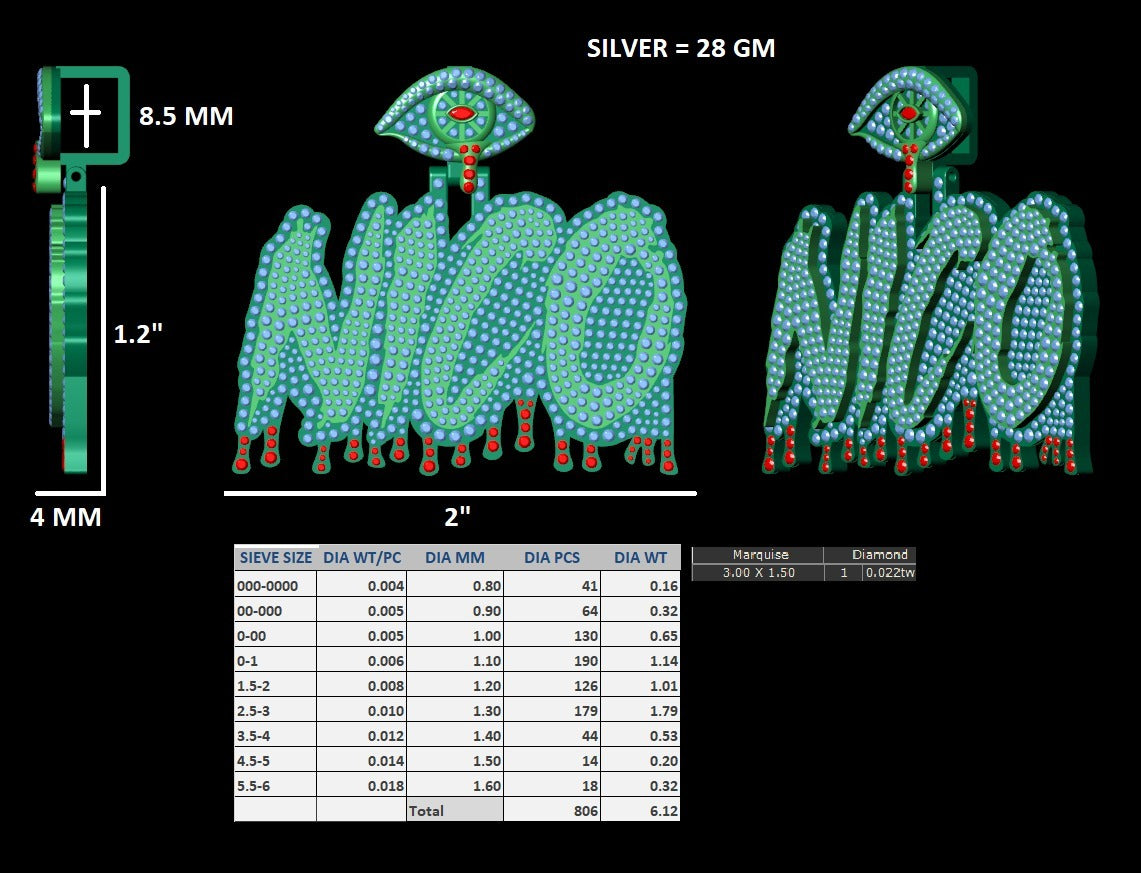Viewport: 1141px width, 873px height.
Task: Click the Total label cell
Action: click(455, 810)
